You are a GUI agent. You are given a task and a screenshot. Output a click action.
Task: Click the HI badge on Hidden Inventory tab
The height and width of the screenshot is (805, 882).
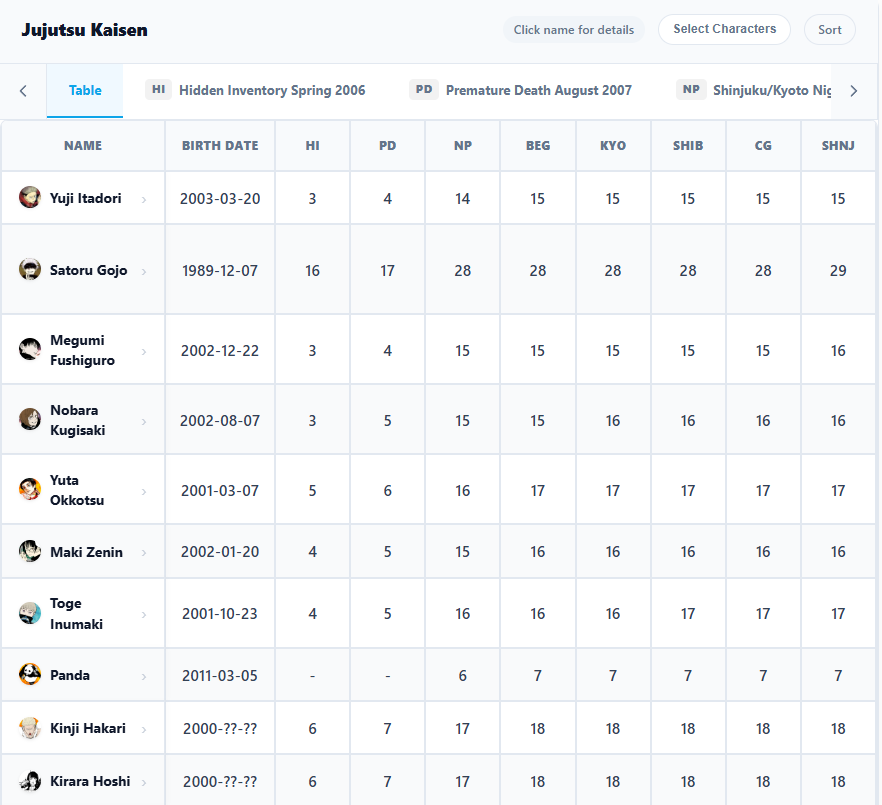tap(159, 89)
